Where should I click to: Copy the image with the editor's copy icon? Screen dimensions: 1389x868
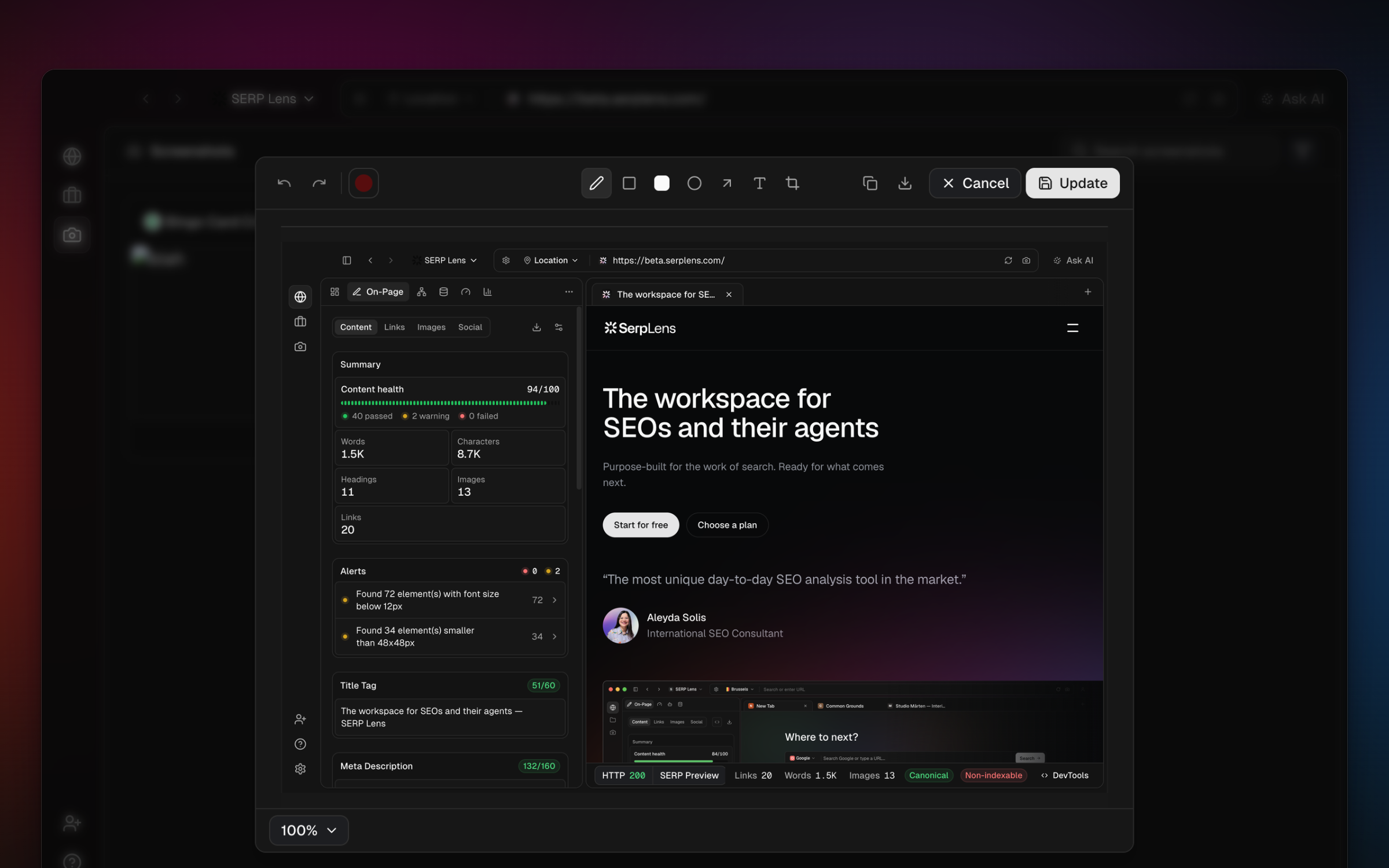click(870, 183)
